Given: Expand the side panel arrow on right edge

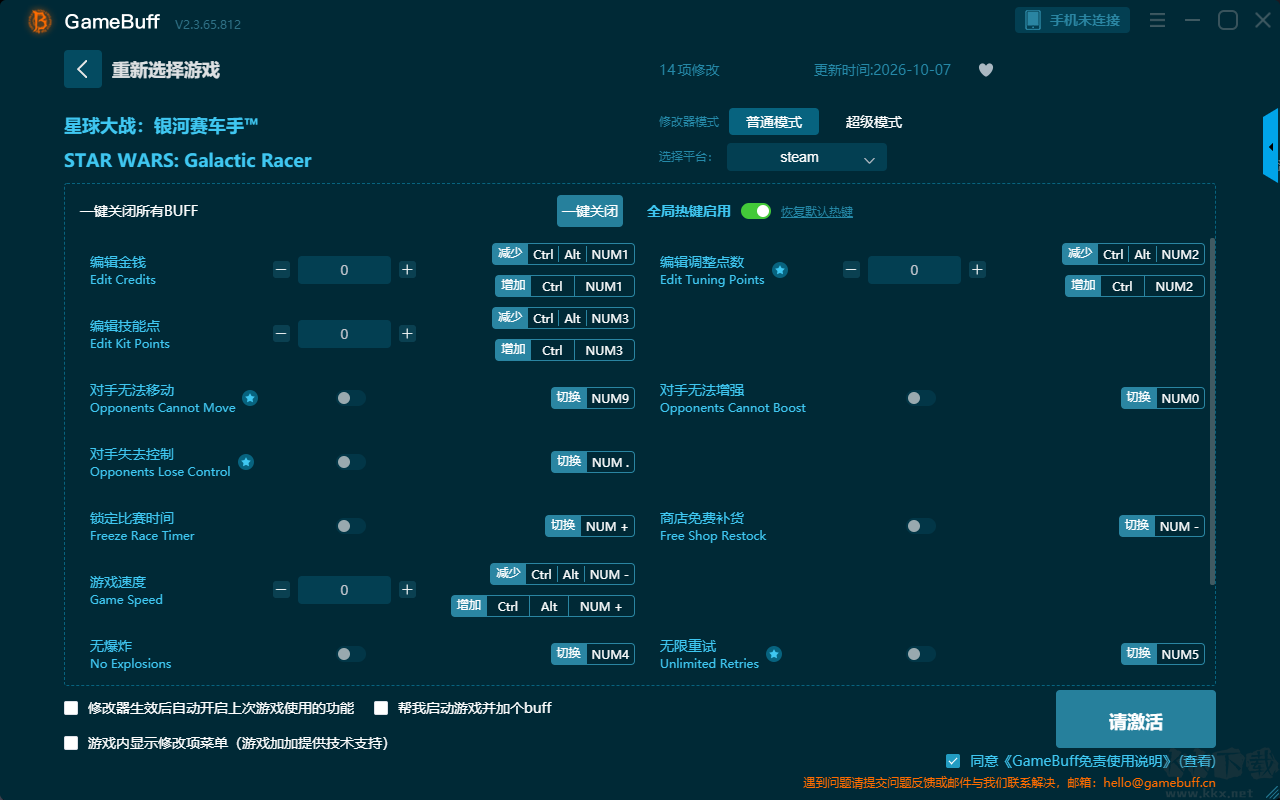Looking at the screenshot, I should 1271,146.
